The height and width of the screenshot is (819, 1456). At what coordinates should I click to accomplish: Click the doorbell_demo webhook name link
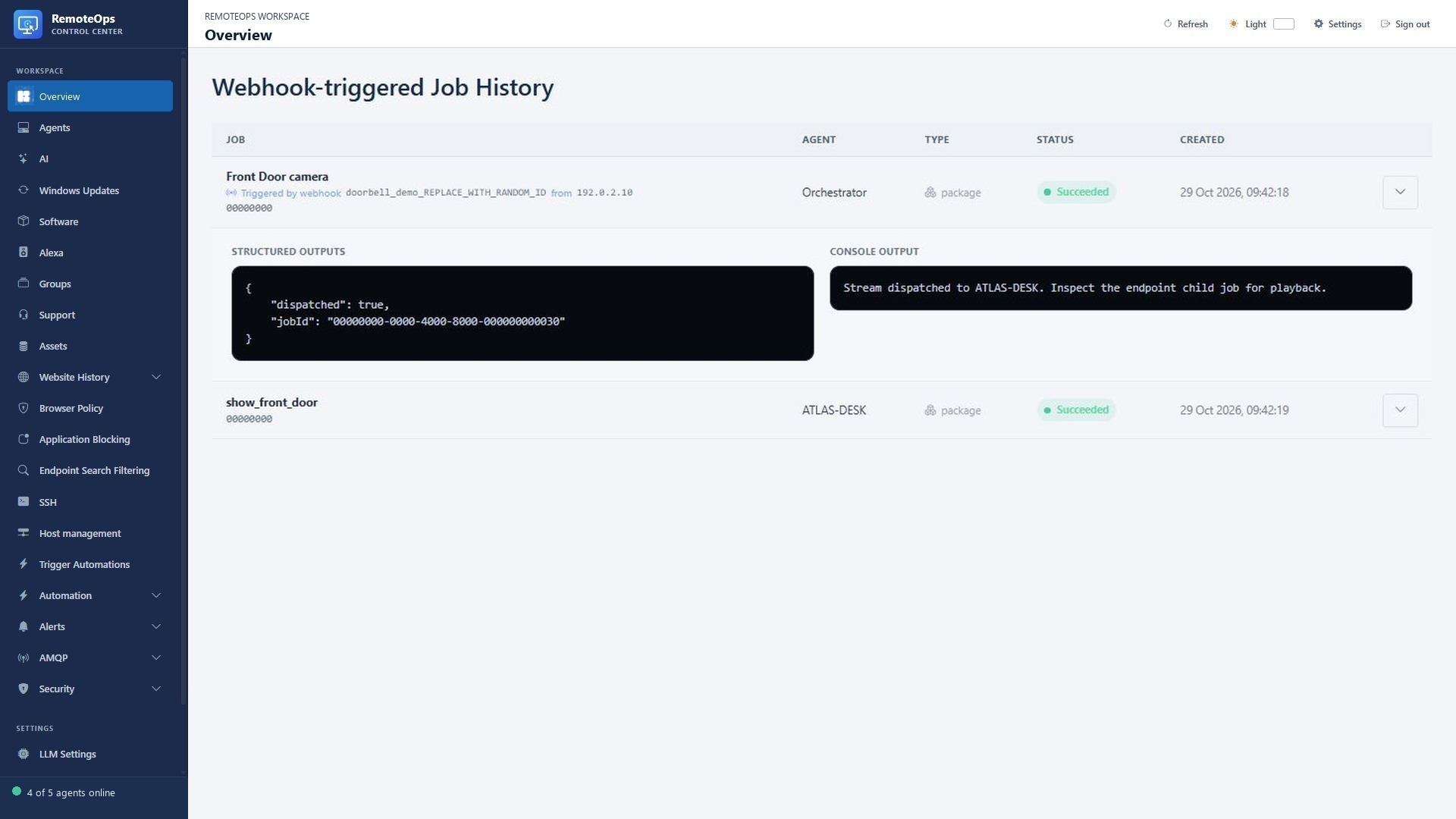point(445,193)
